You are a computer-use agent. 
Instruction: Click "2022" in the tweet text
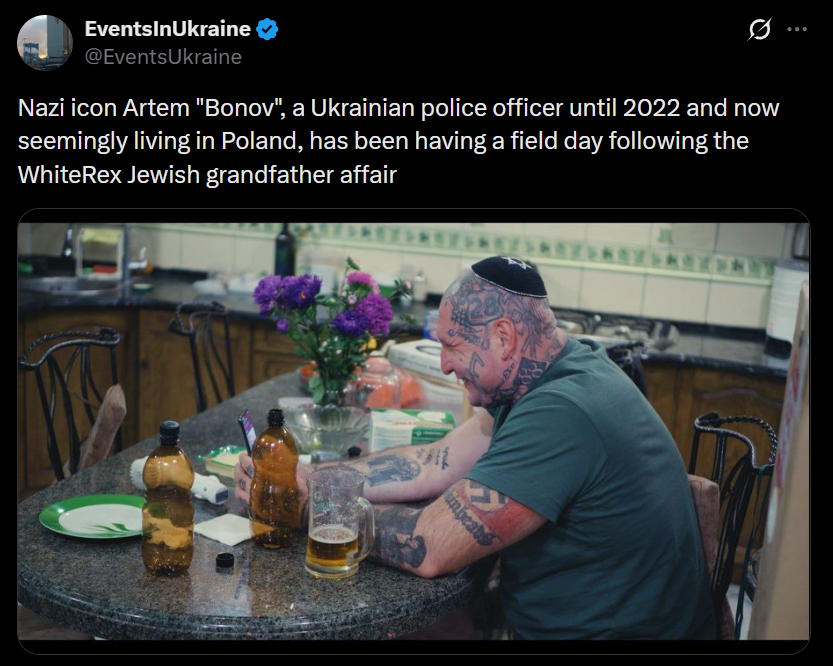[x=651, y=108]
